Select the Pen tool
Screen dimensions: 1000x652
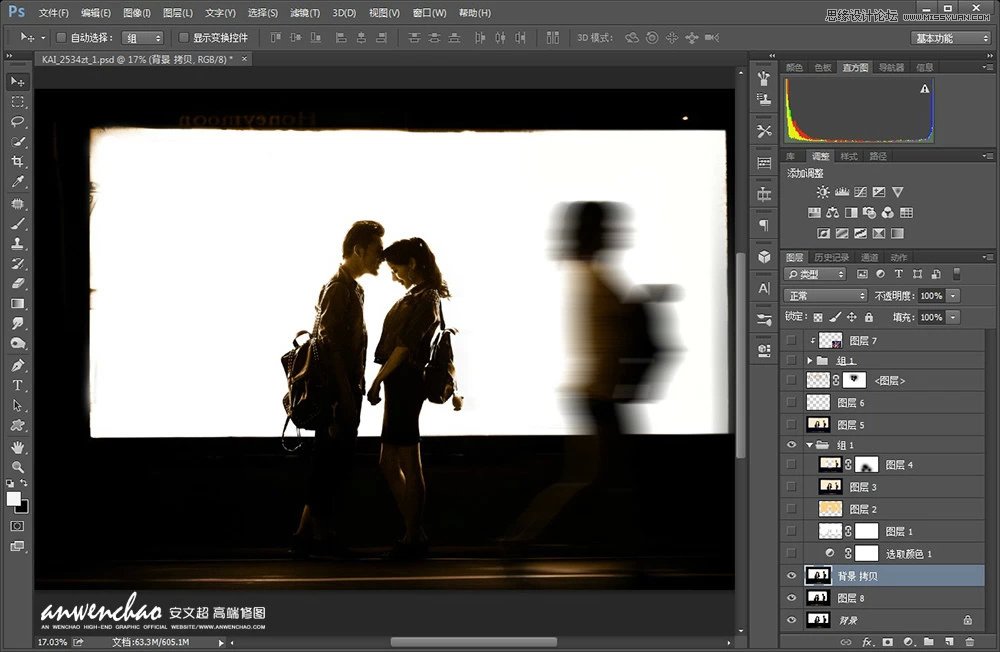[18, 365]
